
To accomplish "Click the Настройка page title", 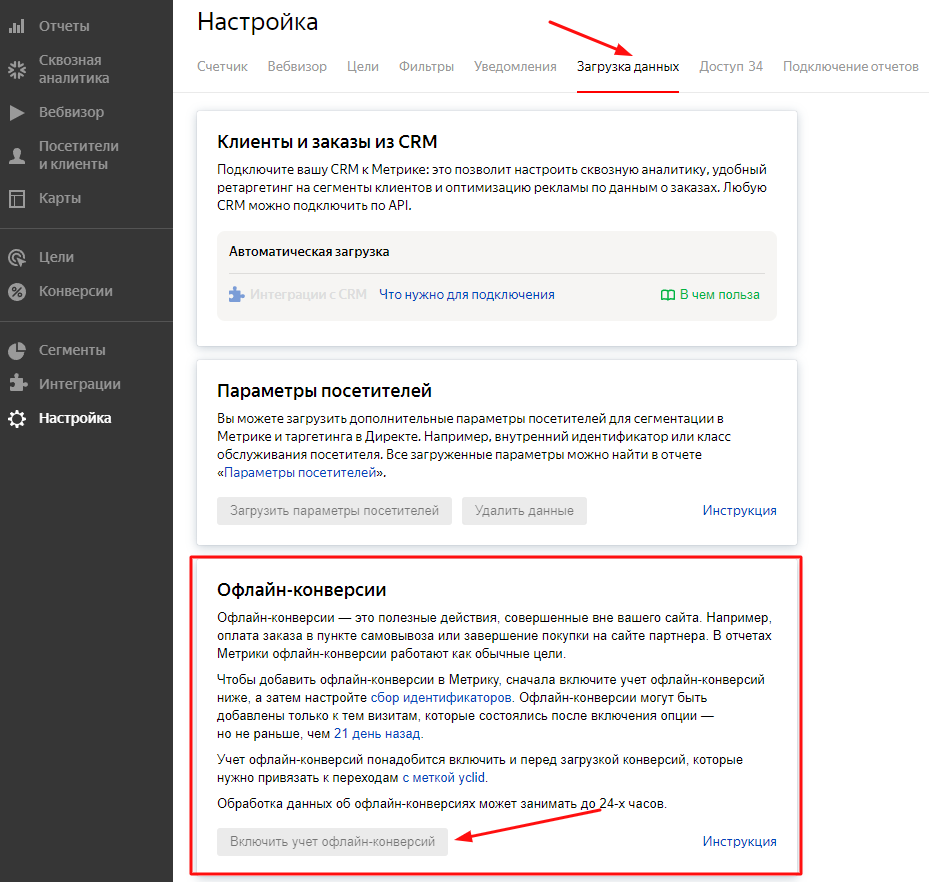I will (x=258, y=23).
